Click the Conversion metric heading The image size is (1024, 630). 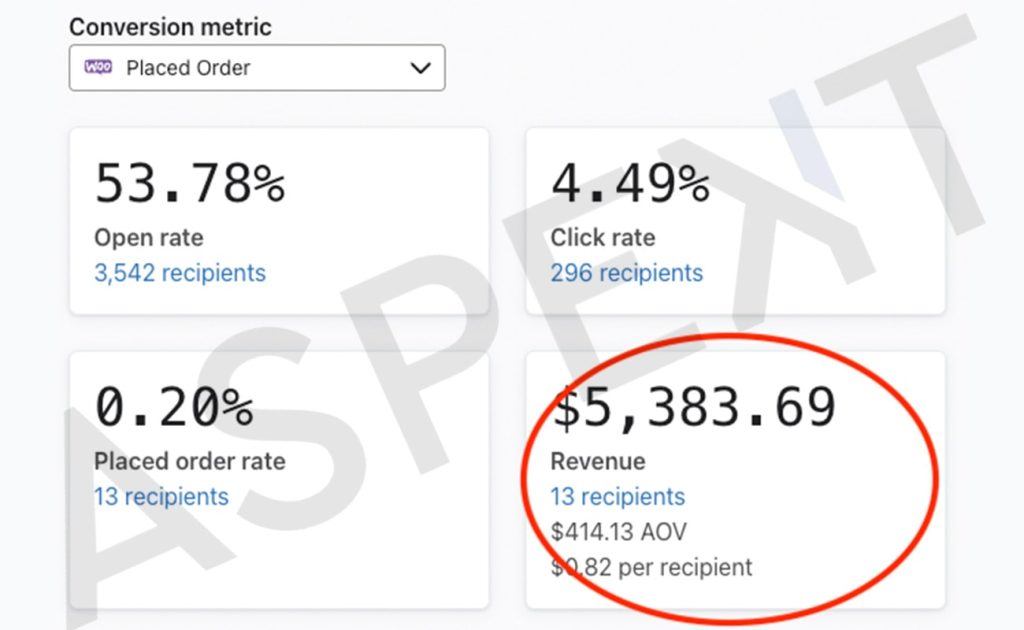click(170, 27)
